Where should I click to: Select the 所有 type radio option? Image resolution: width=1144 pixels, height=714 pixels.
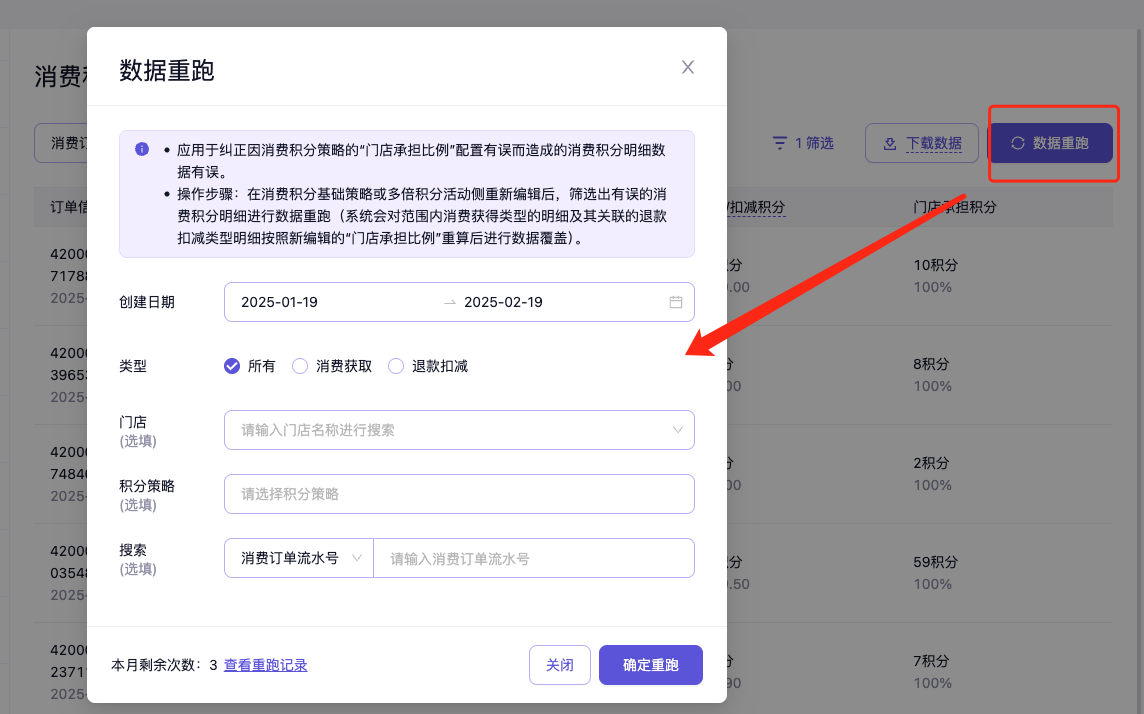coord(232,366)
